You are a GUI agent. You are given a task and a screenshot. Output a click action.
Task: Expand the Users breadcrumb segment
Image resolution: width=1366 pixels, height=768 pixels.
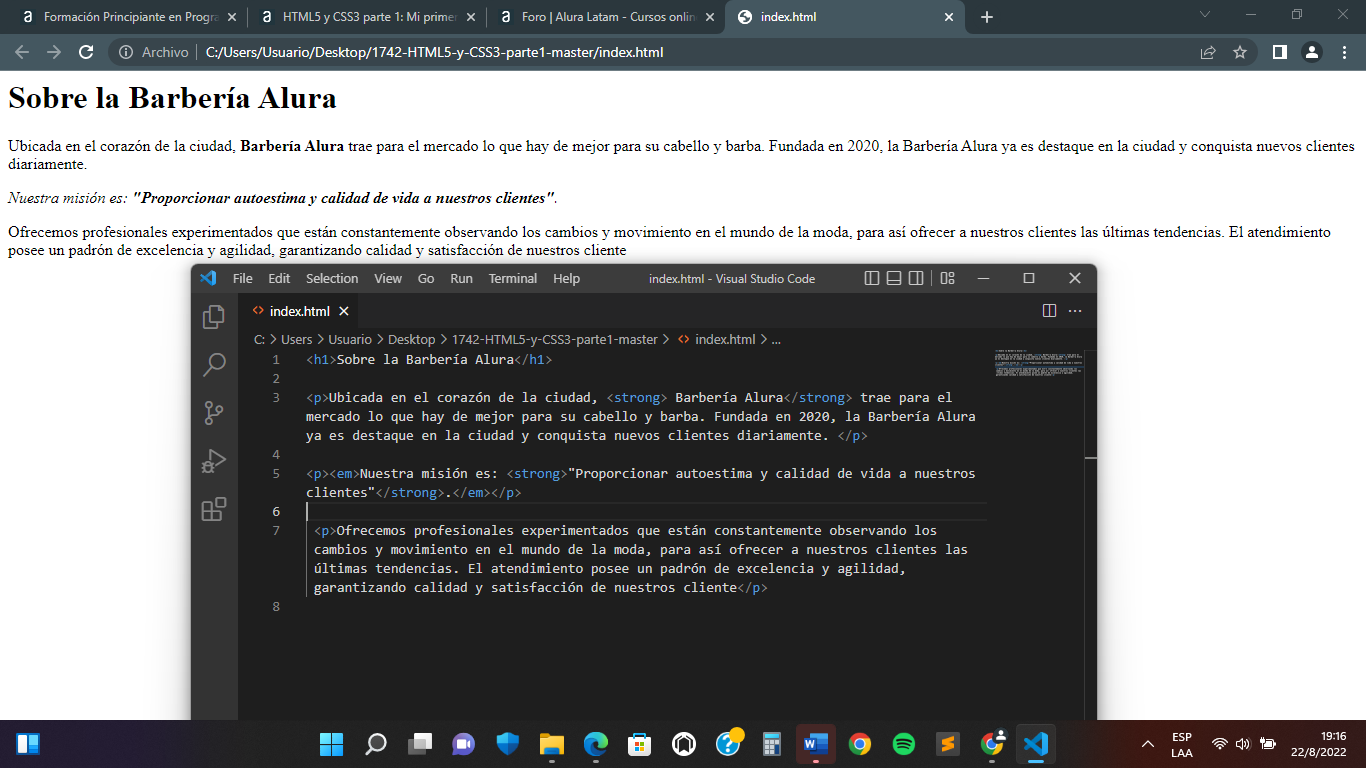coord(296,339)
